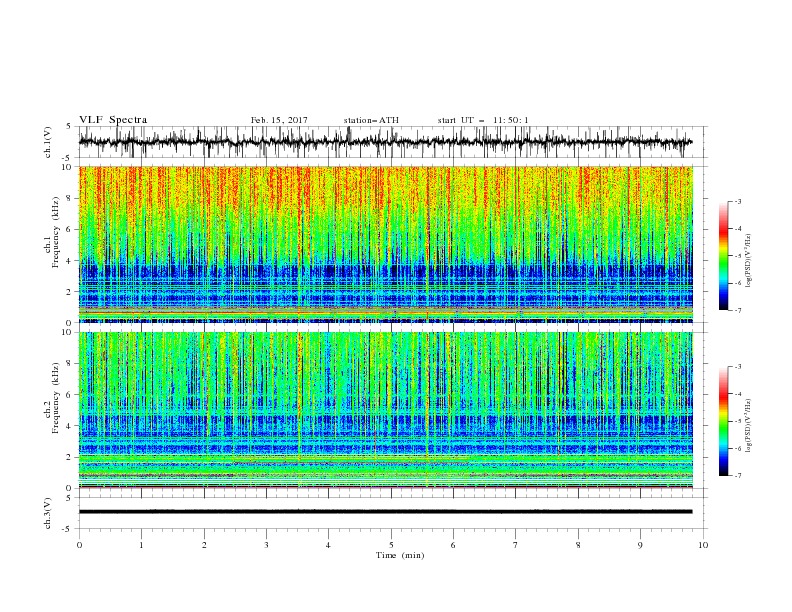The height and width of the screenshot is (612, 792).
Task: Click the "-6" value on the lower colorbar
Action: [x=738, y=448]
